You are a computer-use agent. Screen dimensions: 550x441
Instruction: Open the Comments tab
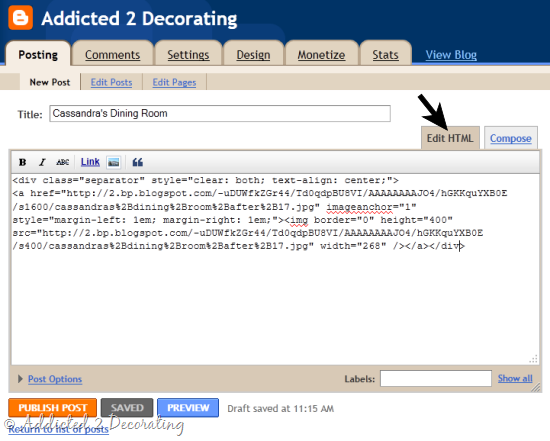pyautogui.click(x=112, y=55)
